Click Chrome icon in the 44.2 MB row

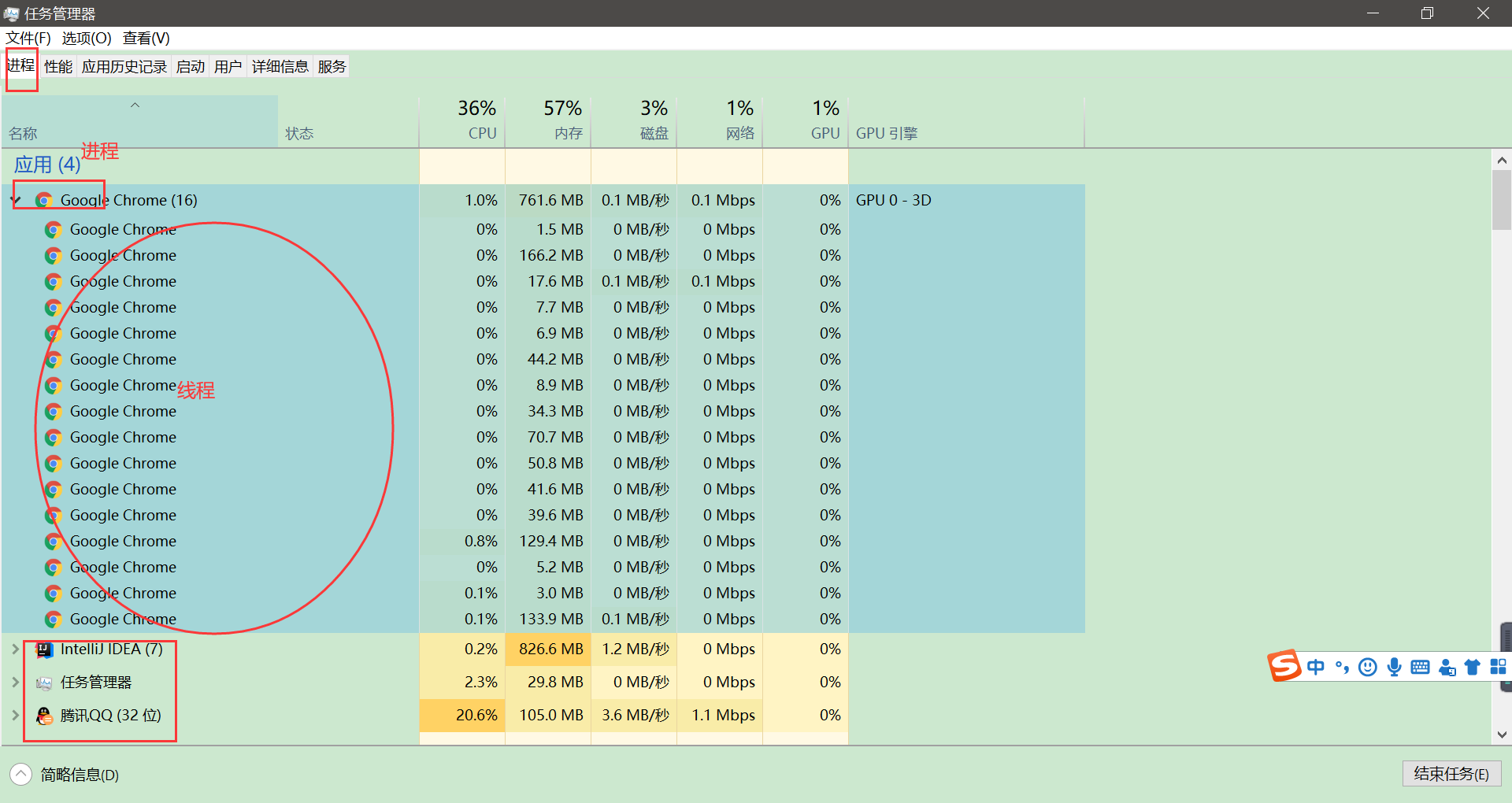(54, 360)
